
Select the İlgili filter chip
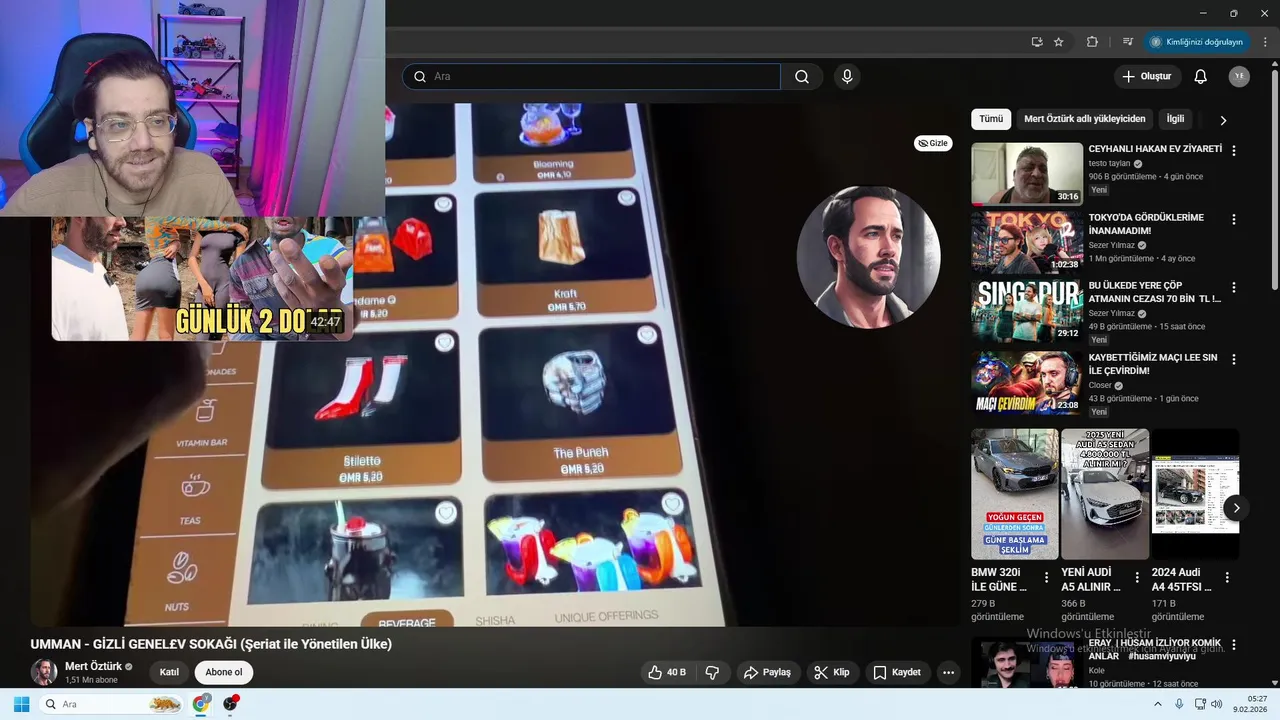[1175, 119]
